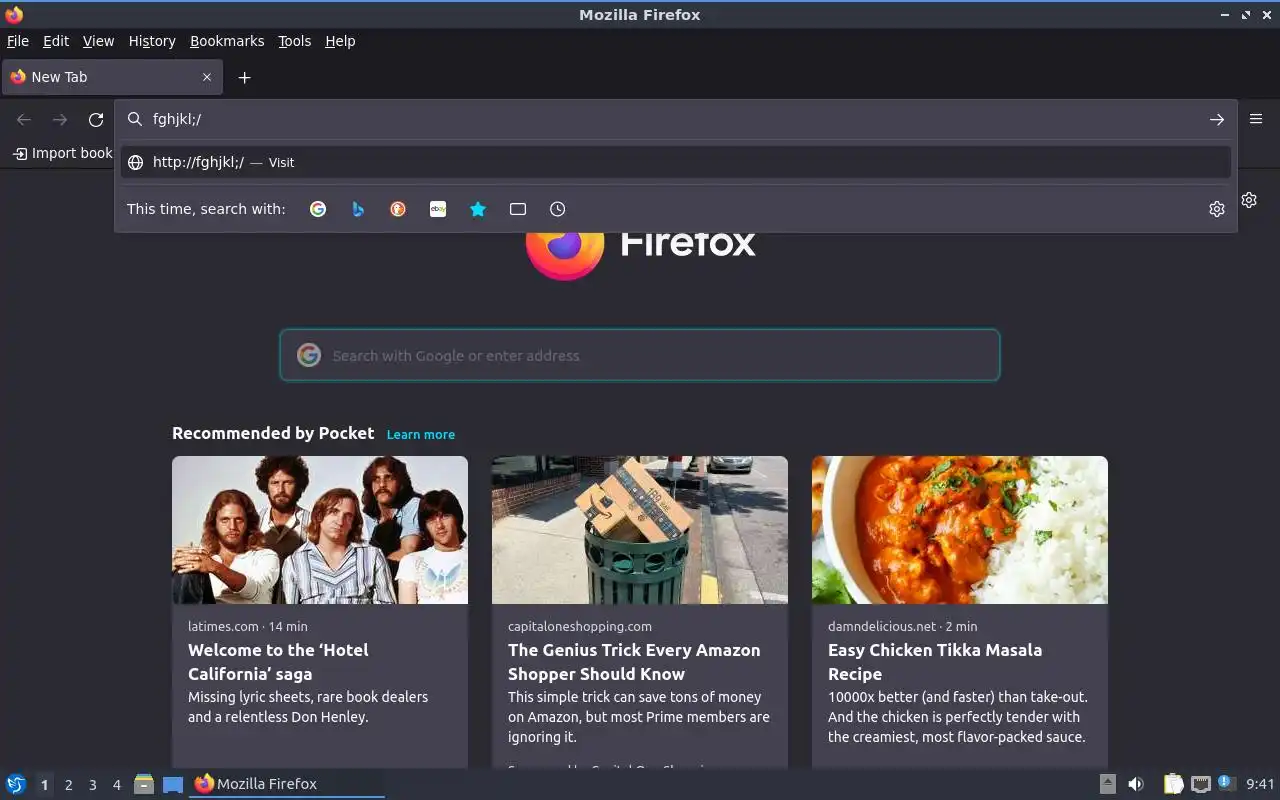Search this time with Bing icon
Image resolution: width=1280 pixels, height=800 pixels.
click(358, 209)
